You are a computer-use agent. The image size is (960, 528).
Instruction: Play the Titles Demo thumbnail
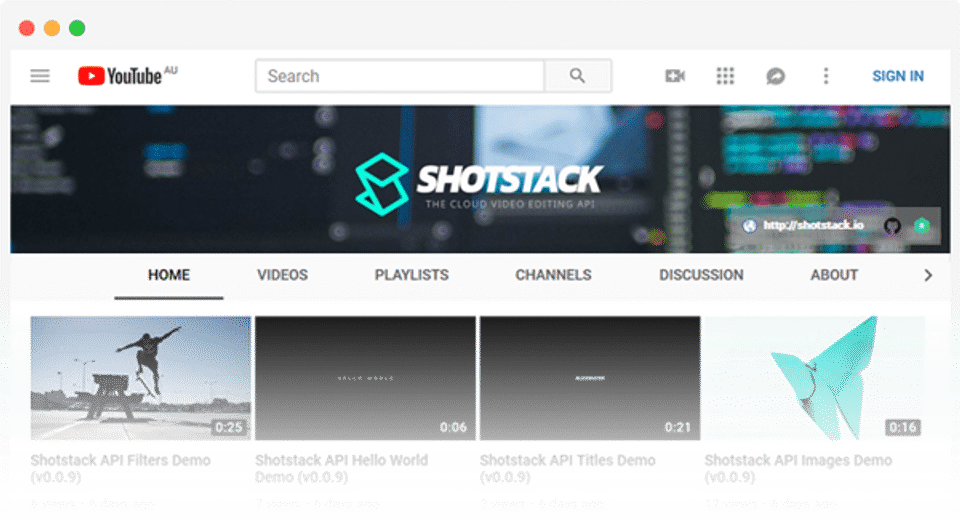[590, 378]
